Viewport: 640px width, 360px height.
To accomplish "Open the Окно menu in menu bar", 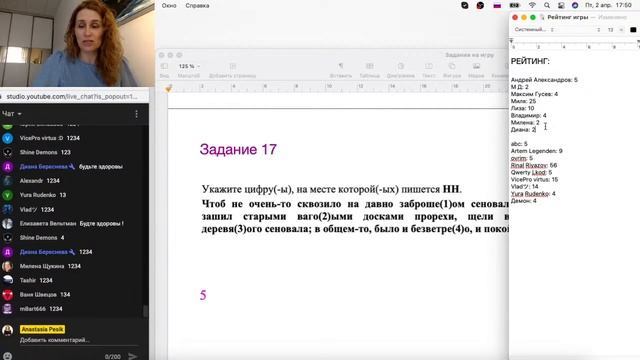I will point(169,6).
